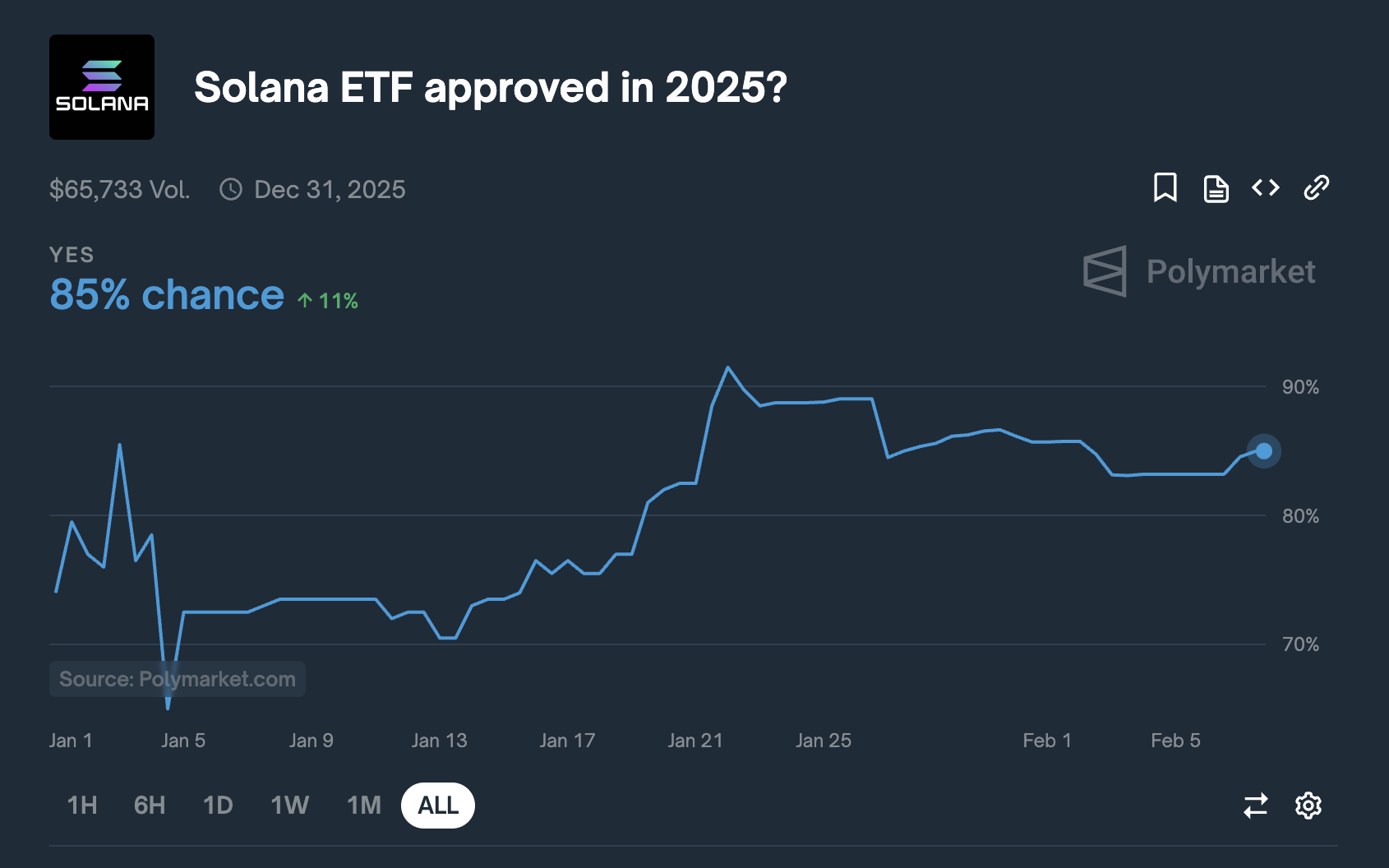Image resolution: width=1389 pixels, height=868 pixels.
Task: Select the latest price point marker on chart
Action: [1264, 450]
